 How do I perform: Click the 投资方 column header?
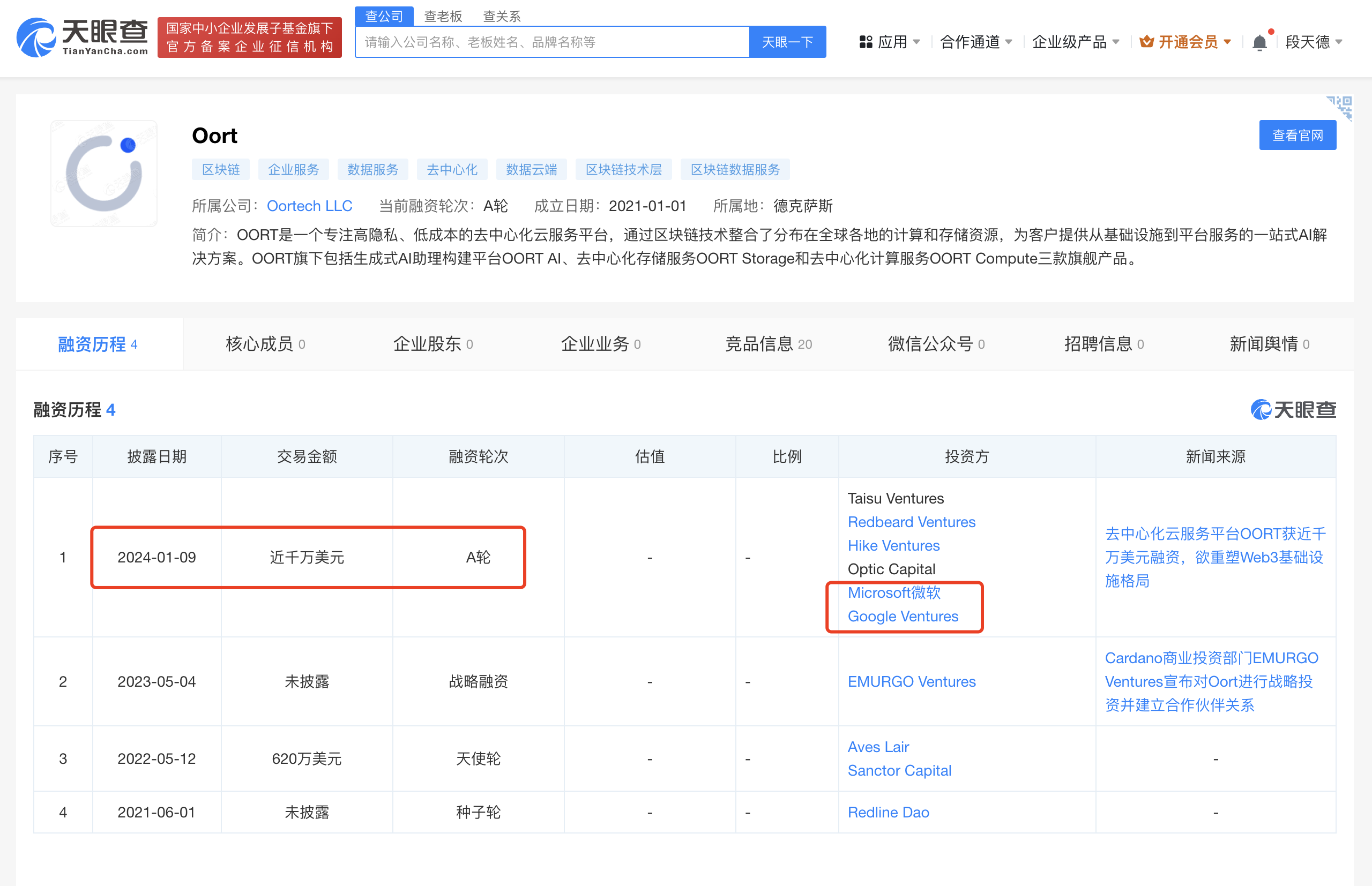click(967, 457)
